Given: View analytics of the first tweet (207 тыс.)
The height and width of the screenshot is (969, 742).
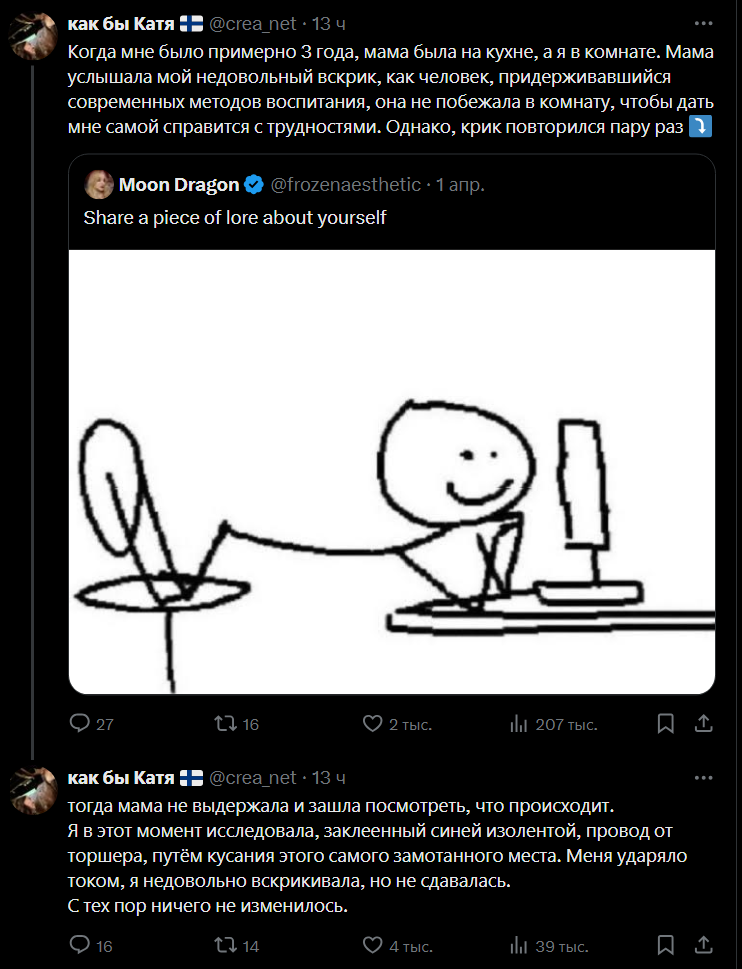Looking at the screenshot, I should pos(519,724).
